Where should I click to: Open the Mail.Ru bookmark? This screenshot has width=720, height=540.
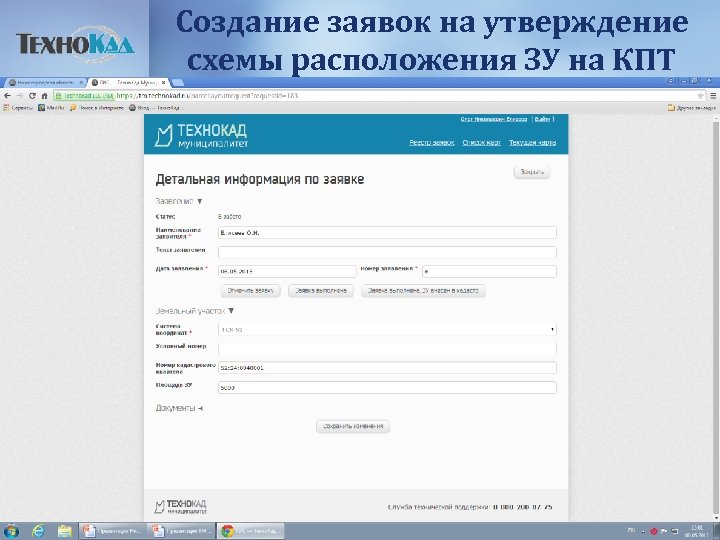pos(51,108)
